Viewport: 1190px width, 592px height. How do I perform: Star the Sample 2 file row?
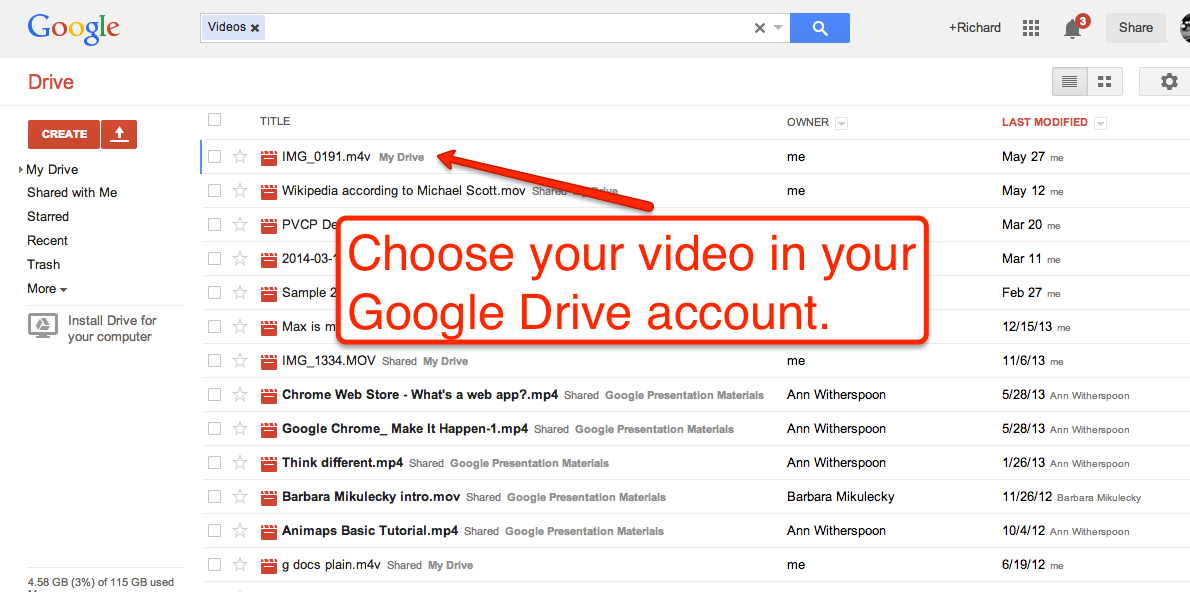point(240,292)
